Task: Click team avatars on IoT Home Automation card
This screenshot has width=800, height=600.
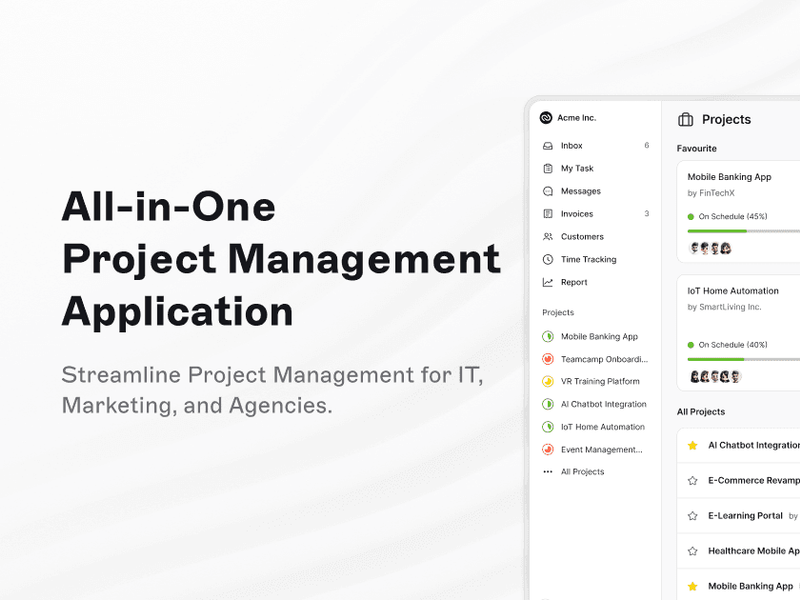Action: [x=715, y=377]
